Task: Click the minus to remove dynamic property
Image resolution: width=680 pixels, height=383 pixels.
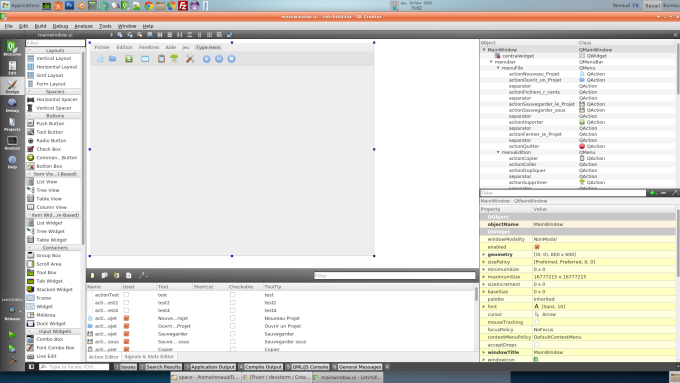Action: [664, 193]
